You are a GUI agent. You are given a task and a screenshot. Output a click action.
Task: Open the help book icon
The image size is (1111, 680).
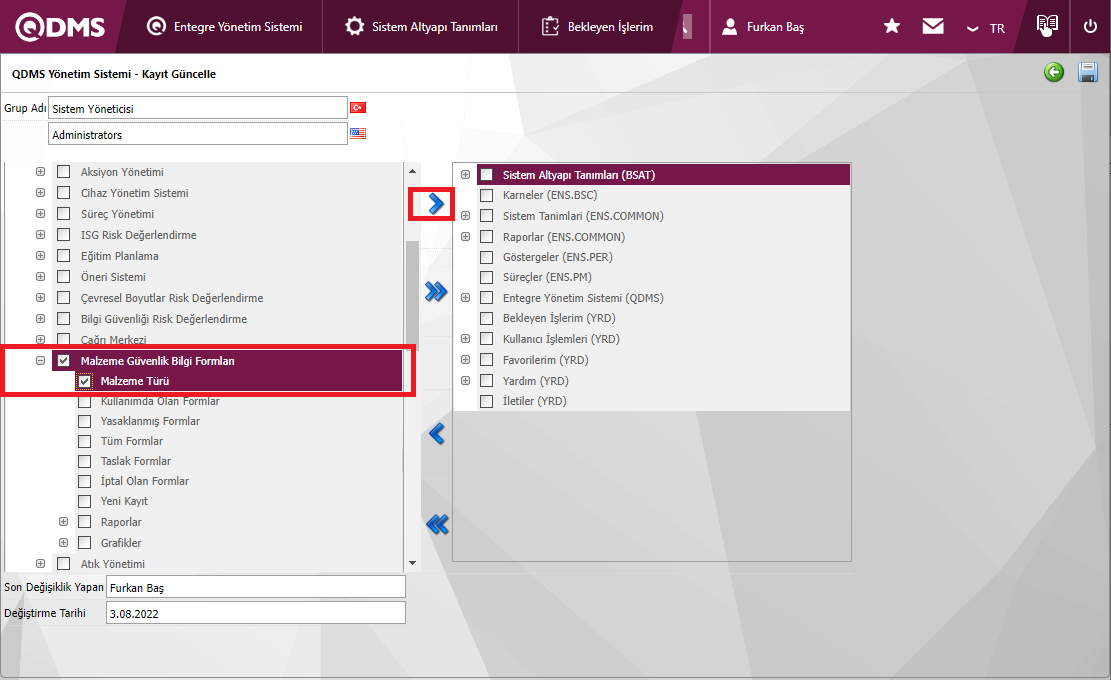[1047, 26]
